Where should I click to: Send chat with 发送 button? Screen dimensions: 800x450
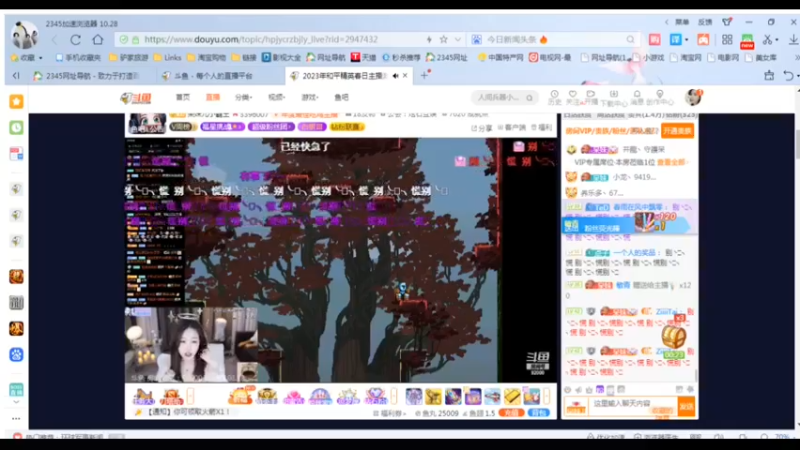[686, 407]
